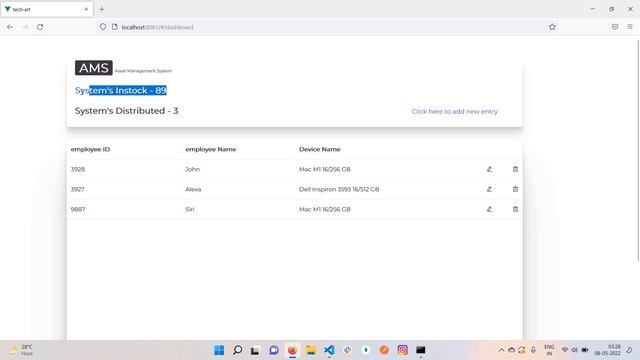Open File Explorer from the taskbar
Viewport: 640px width, 360px height.
(311, 350)
